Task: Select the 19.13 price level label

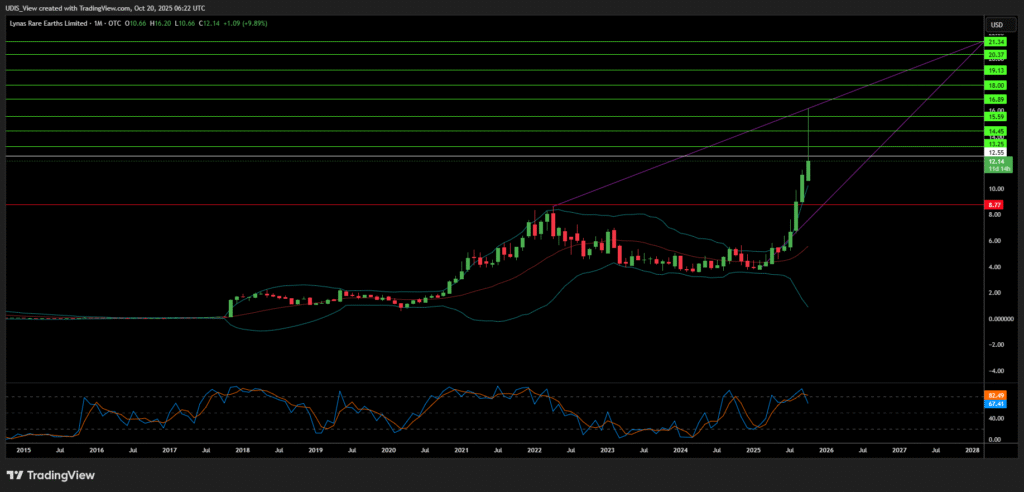Action: click(x=995, y=71)
